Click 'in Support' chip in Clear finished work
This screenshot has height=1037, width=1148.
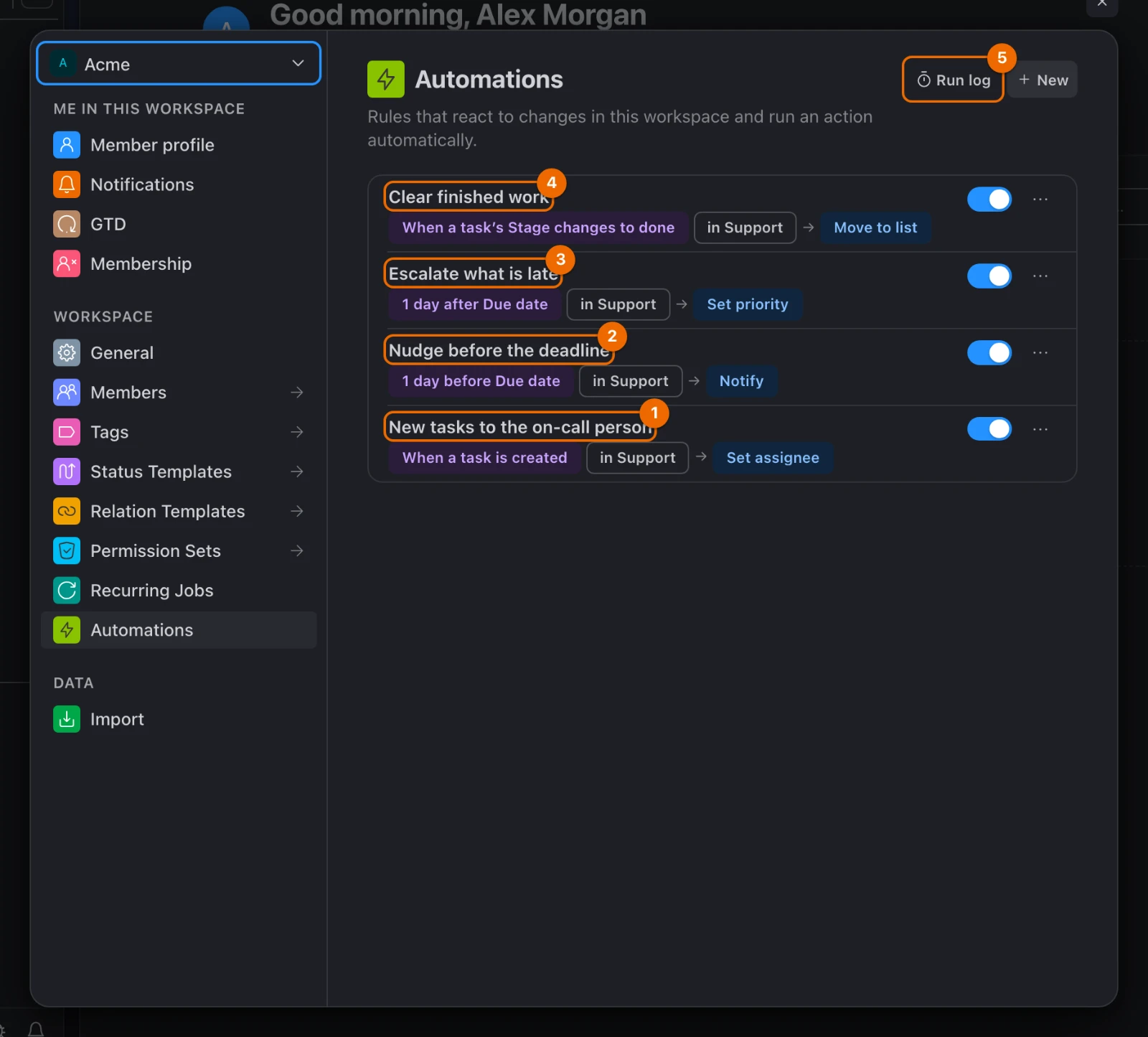[745, 227]
